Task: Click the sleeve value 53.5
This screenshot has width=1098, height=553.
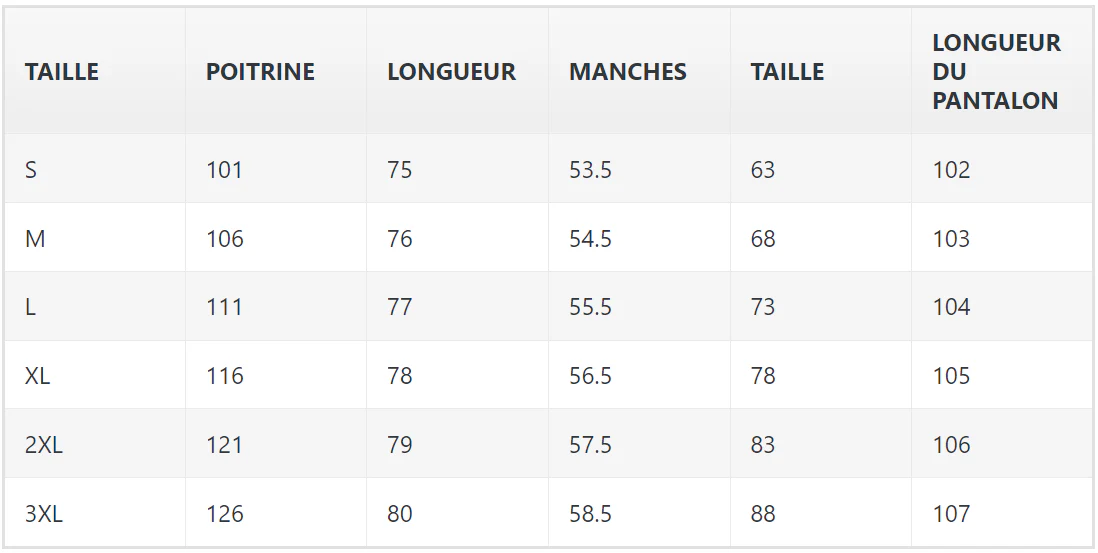Action: tap(590, 170)
